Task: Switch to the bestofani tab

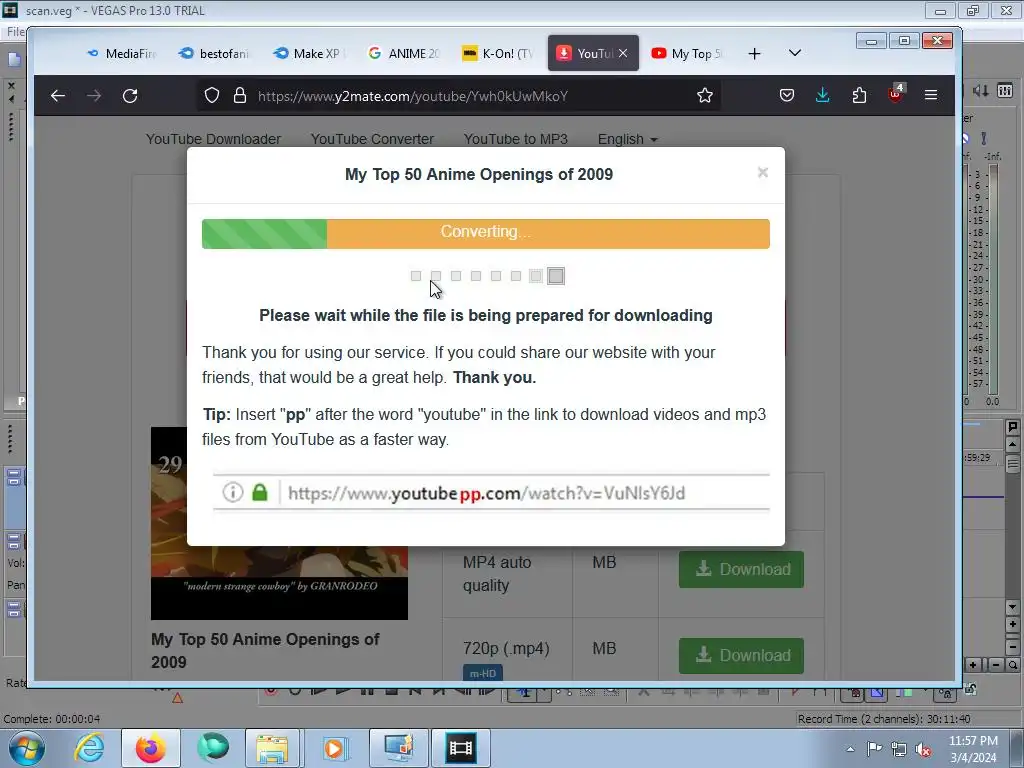Action: (x=214, y=54)
